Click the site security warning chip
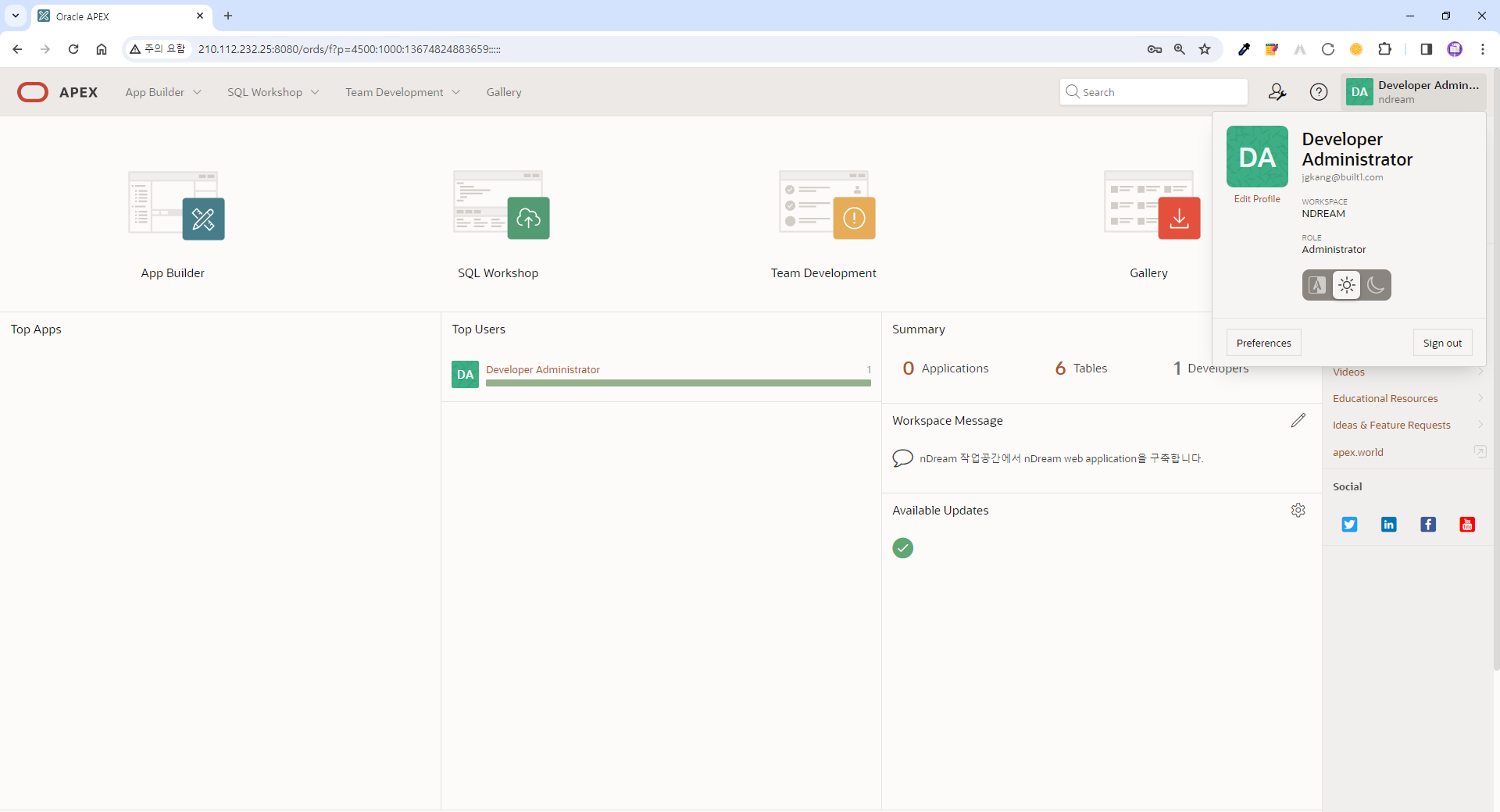This screenshot has width=1500, height=812. click(x=158, y=49)
